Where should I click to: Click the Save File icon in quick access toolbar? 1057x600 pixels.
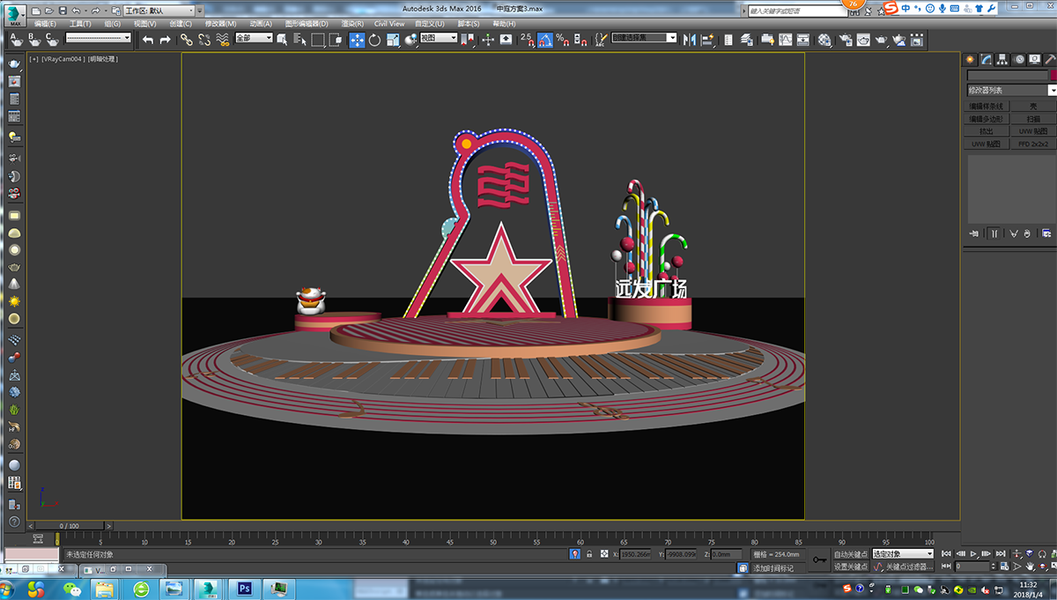pos(63,11)
